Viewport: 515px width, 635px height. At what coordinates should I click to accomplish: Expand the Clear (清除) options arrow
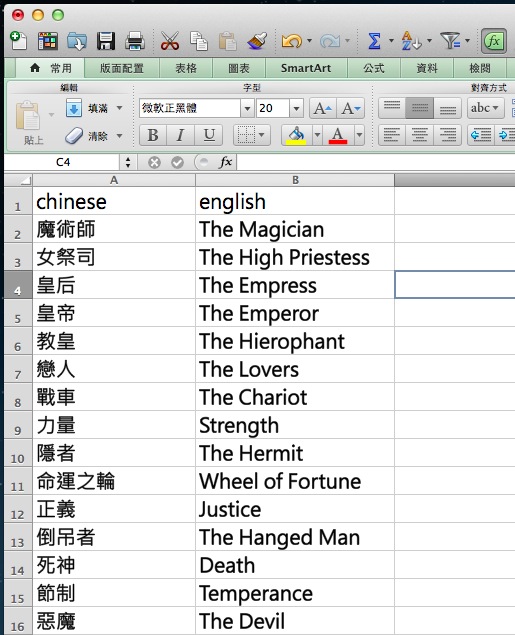119,136
